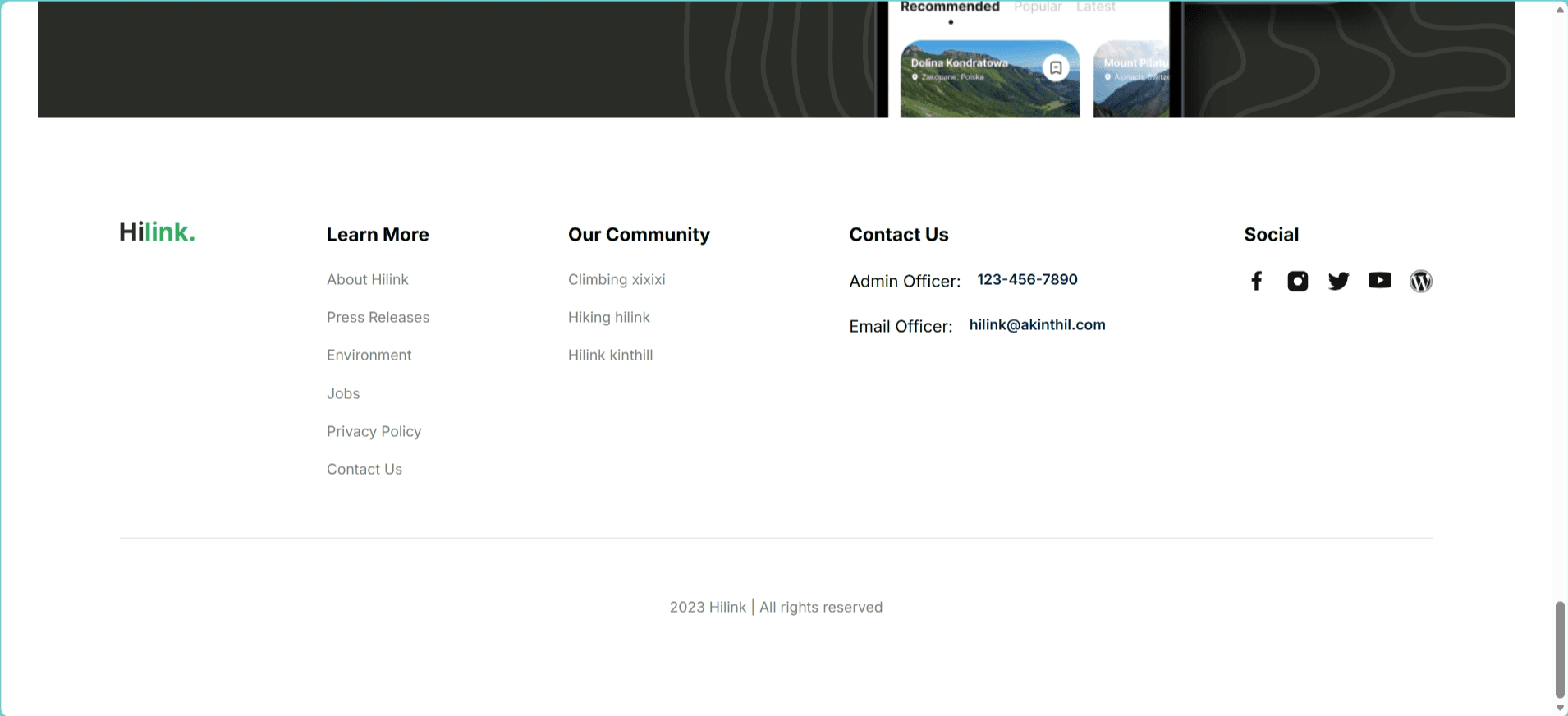Click the Admin Officer label
The image size is (1568, 716).
pos(905,281)
